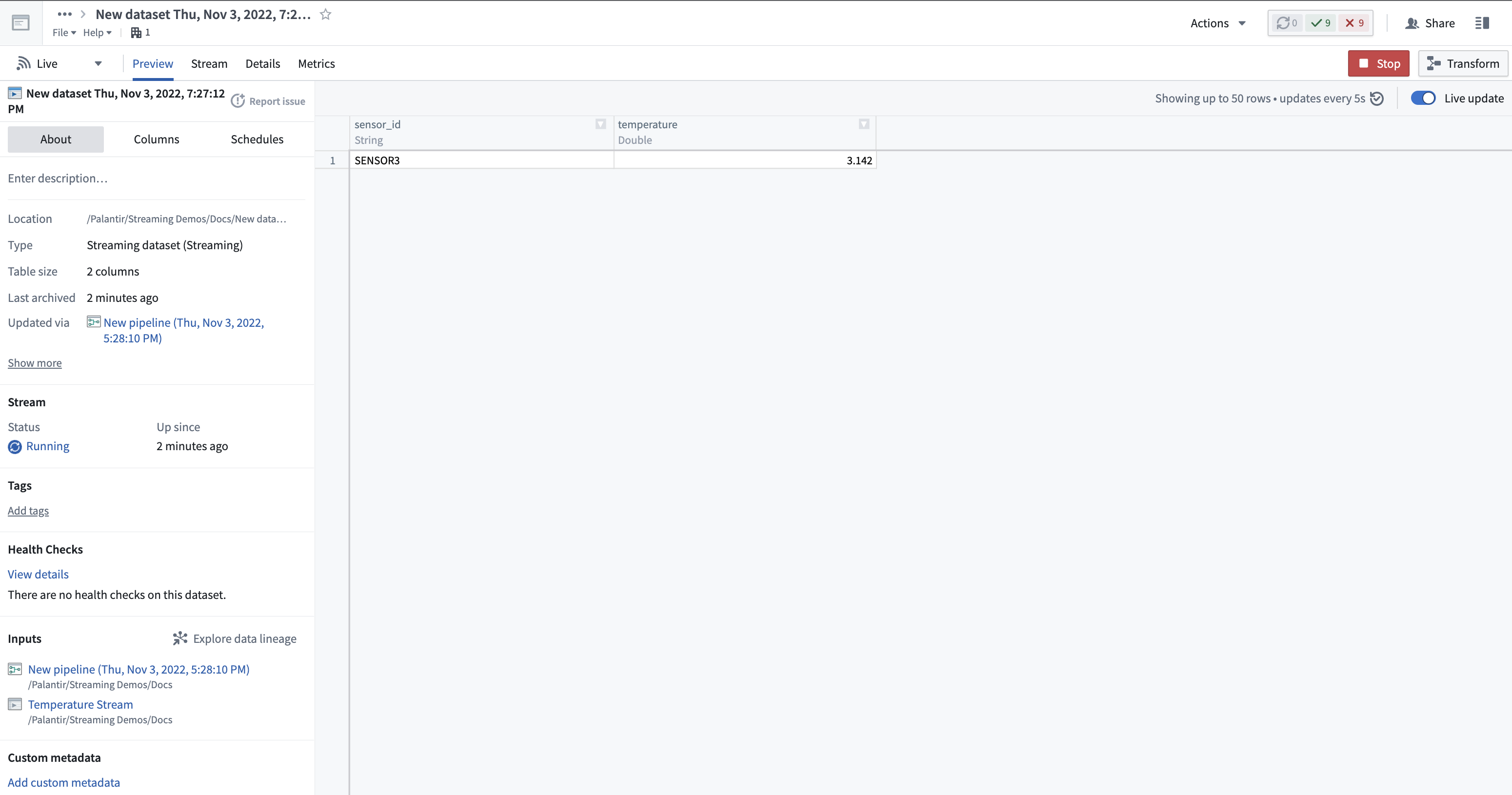The width and height of the screenshot is (1512, 795).
Task: Star the dataset next to its title
Action: pos(326,14)
